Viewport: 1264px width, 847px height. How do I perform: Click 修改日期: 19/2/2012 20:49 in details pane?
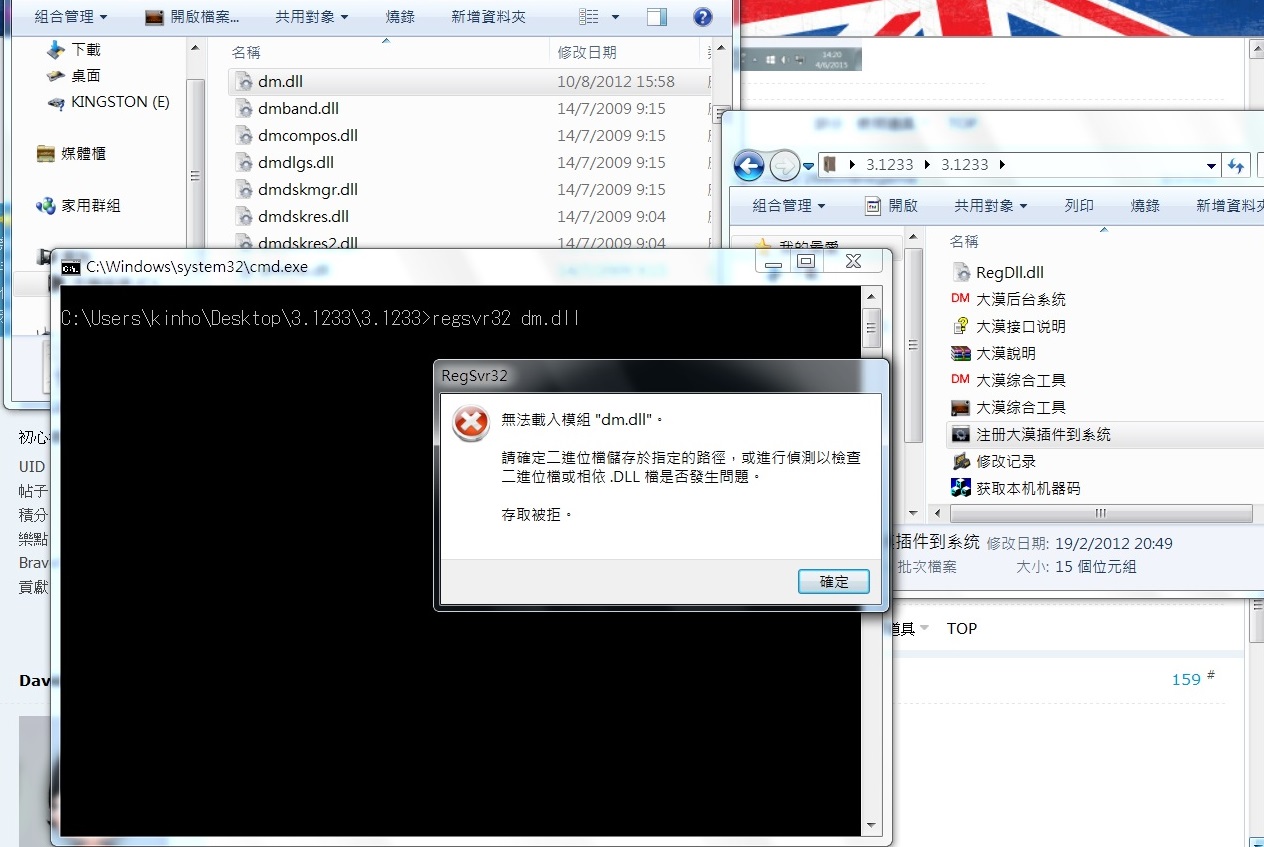click(1080, 543)
